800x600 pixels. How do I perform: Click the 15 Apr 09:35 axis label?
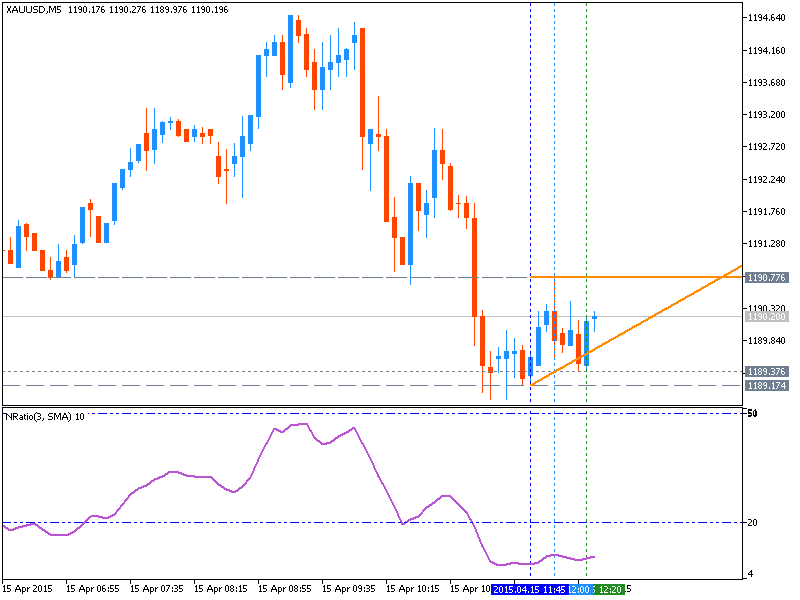coord(351,590)
